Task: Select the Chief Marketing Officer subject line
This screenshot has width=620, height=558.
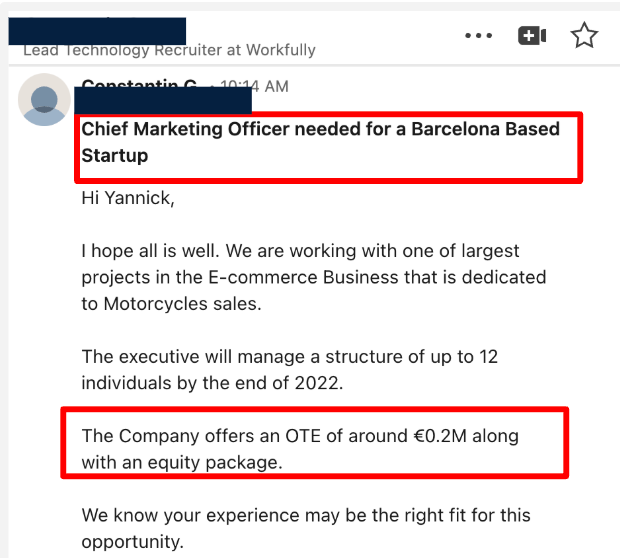Action: pos(320,142)
